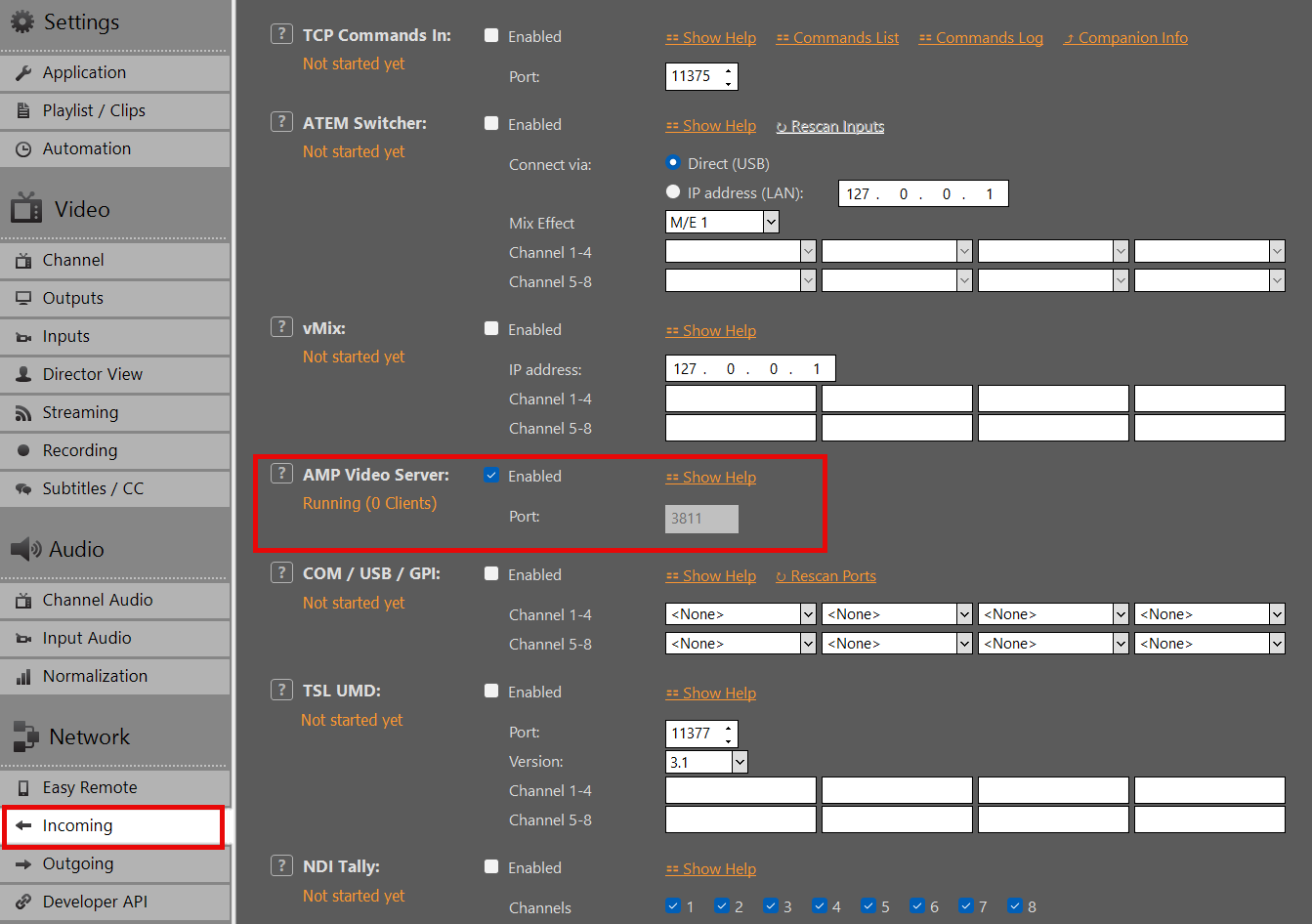Enable the vMix checkbox
The width and height of the screenshot is (1312, 924).
[491, 328]
